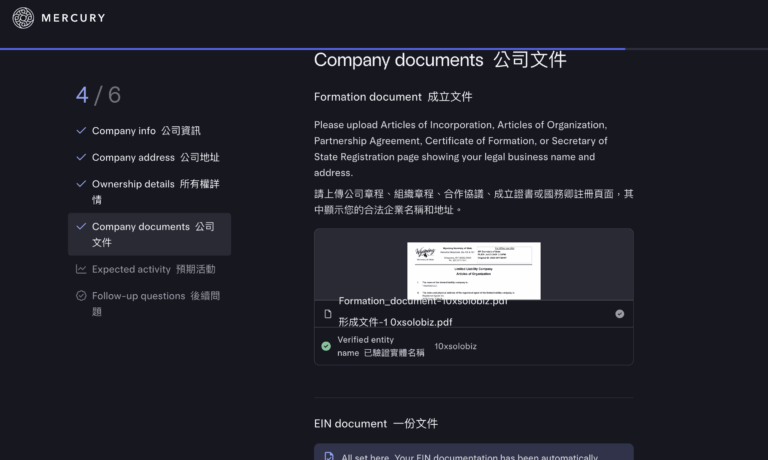Click the gray circled check on file row
This screenshot has width=768, height=460.
point(619,314)
